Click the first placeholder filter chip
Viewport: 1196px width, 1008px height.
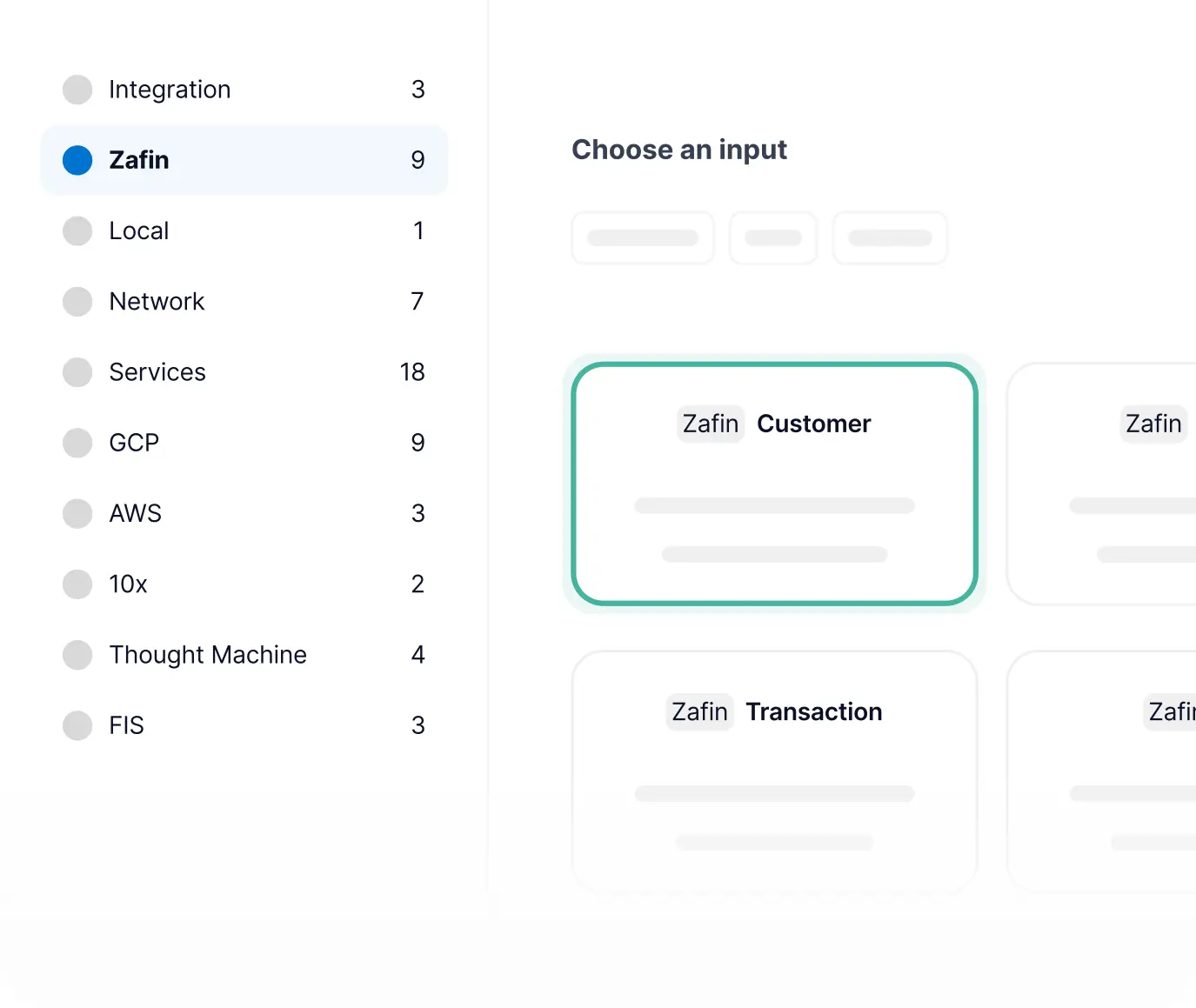(x=643, y=237)
